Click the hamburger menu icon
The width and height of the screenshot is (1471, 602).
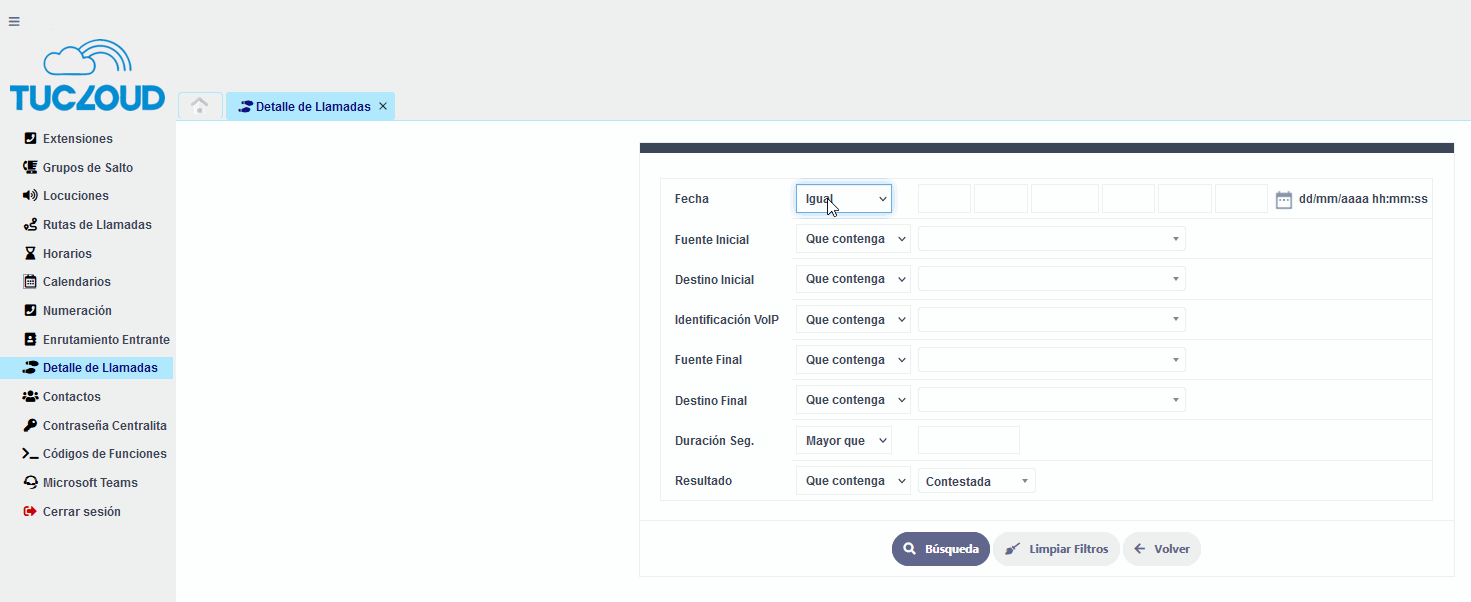point(14,21)
